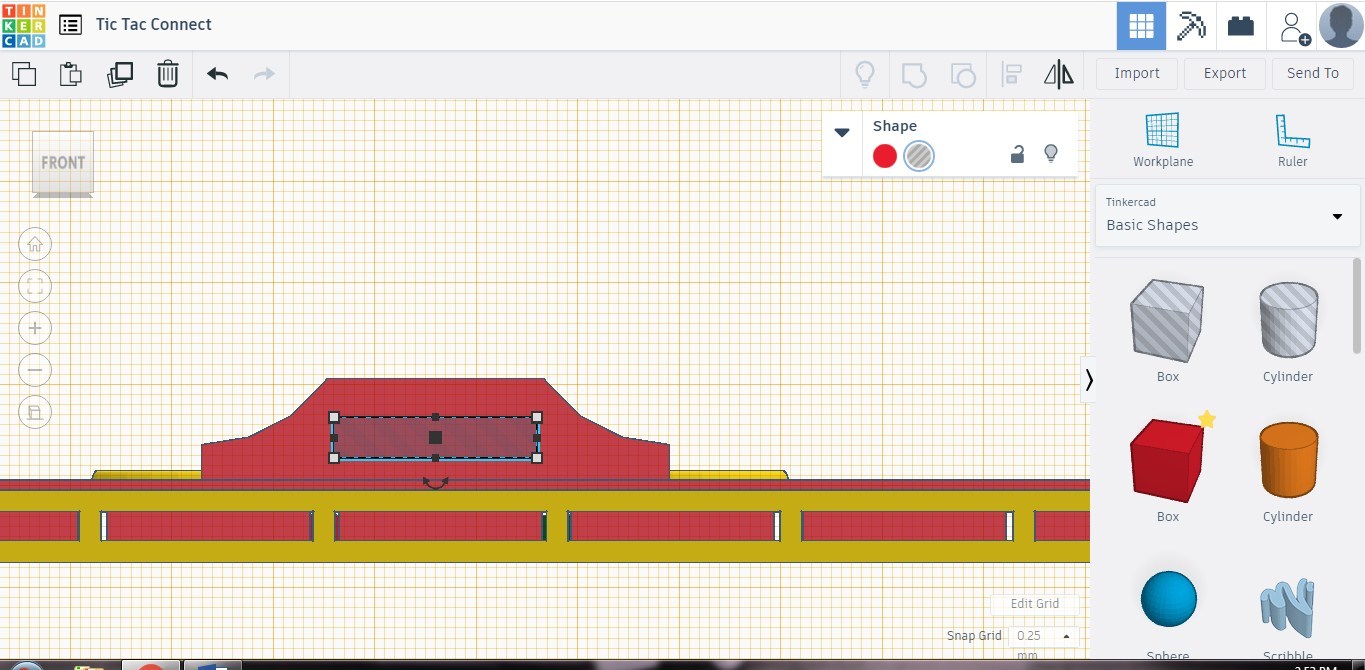Screen dimensions: 1365x670
Task: Select the Flip tool in the toolbar
Action: tap(1058, 73)
